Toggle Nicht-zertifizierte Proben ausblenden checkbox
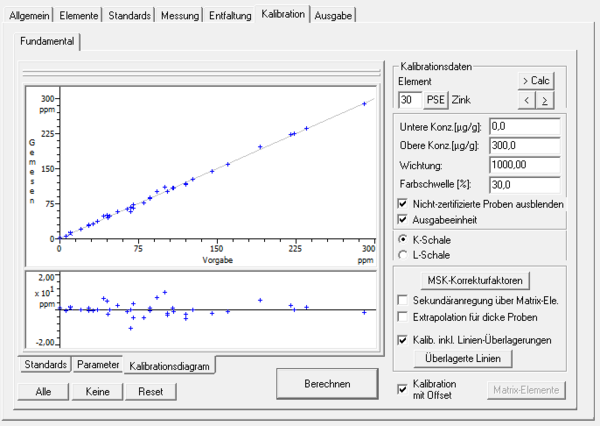 (x=403, y=204)
